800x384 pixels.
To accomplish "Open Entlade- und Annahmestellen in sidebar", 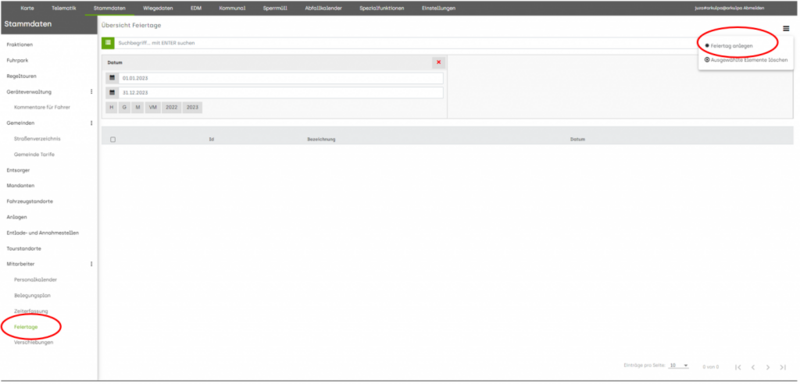I will pyautogui.click(x=43, y=233).
